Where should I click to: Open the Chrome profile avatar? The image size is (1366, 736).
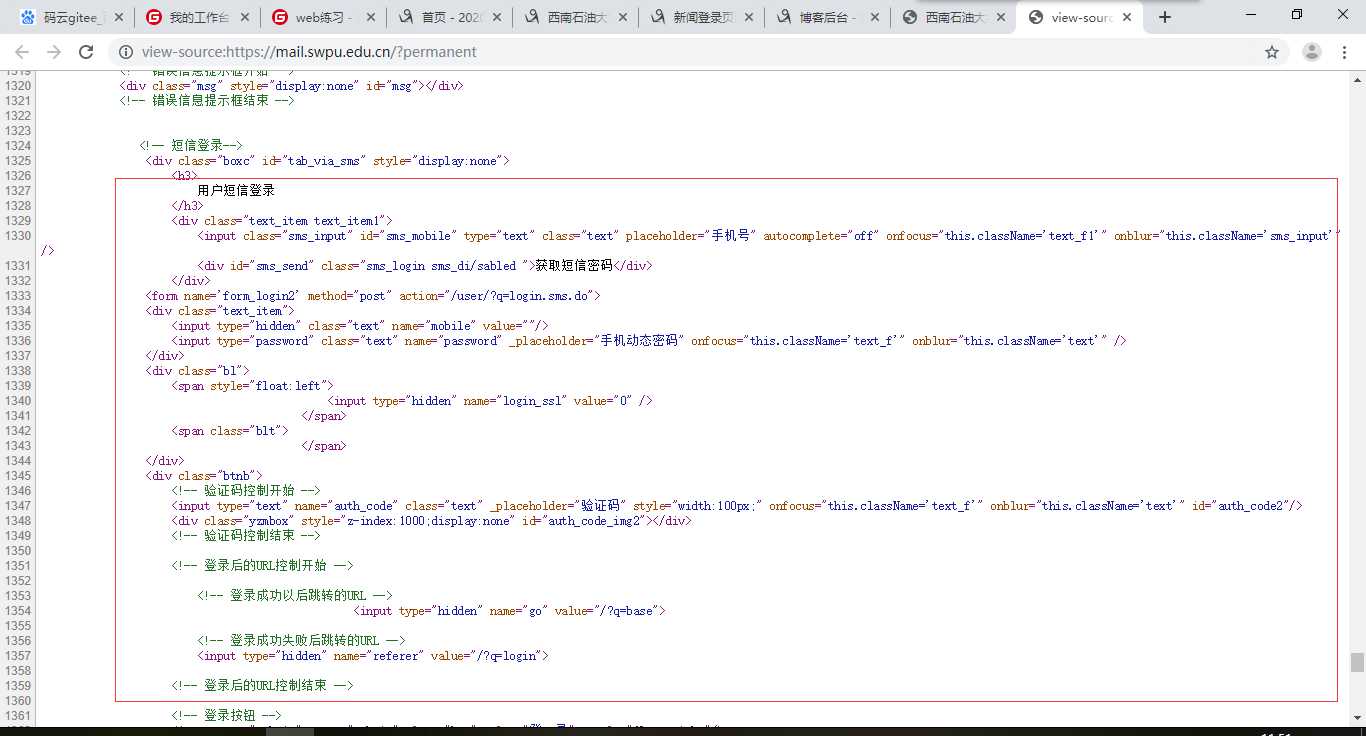[1312, 52]
